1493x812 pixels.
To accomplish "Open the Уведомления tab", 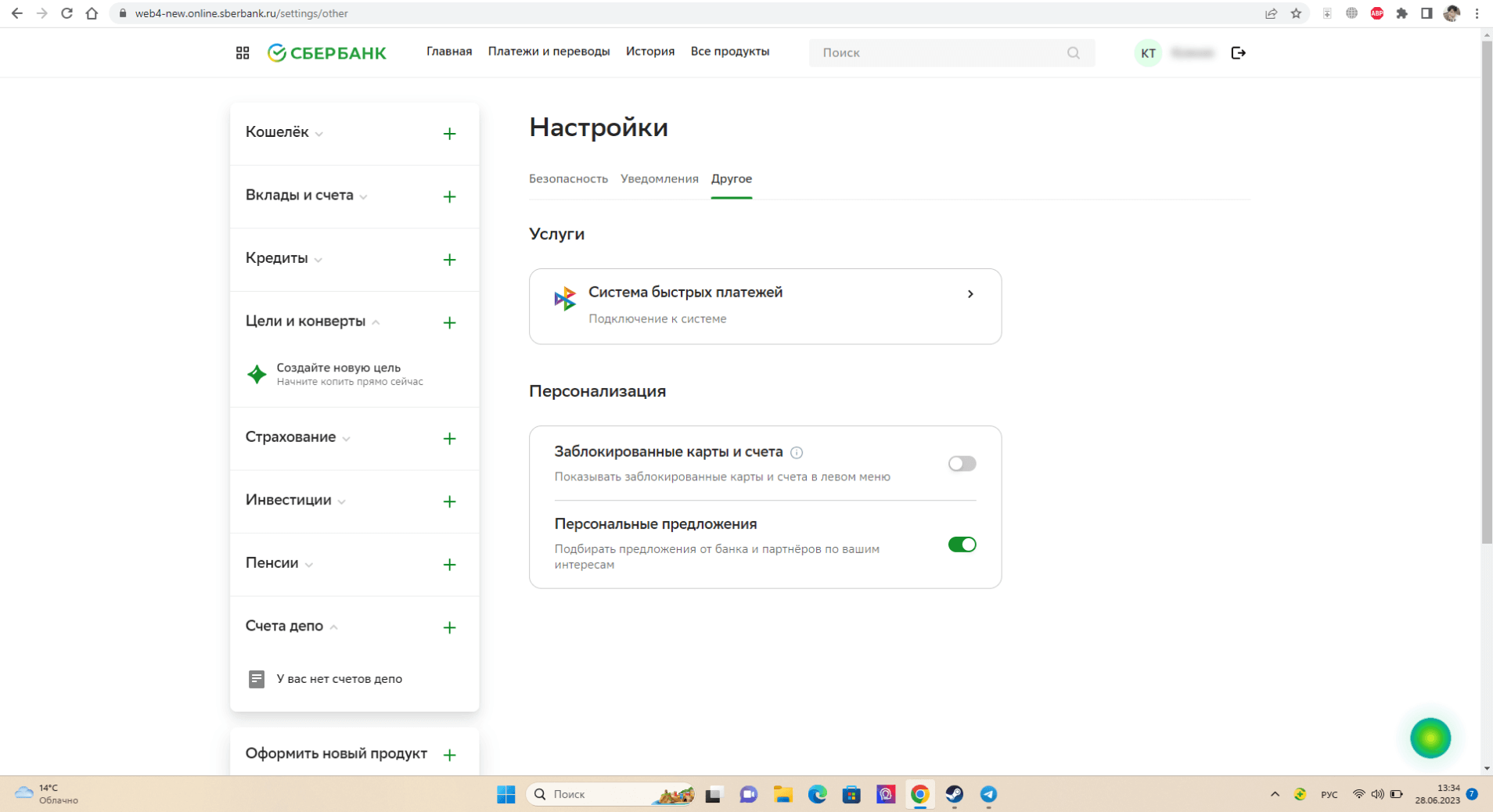I will point(659,178).
